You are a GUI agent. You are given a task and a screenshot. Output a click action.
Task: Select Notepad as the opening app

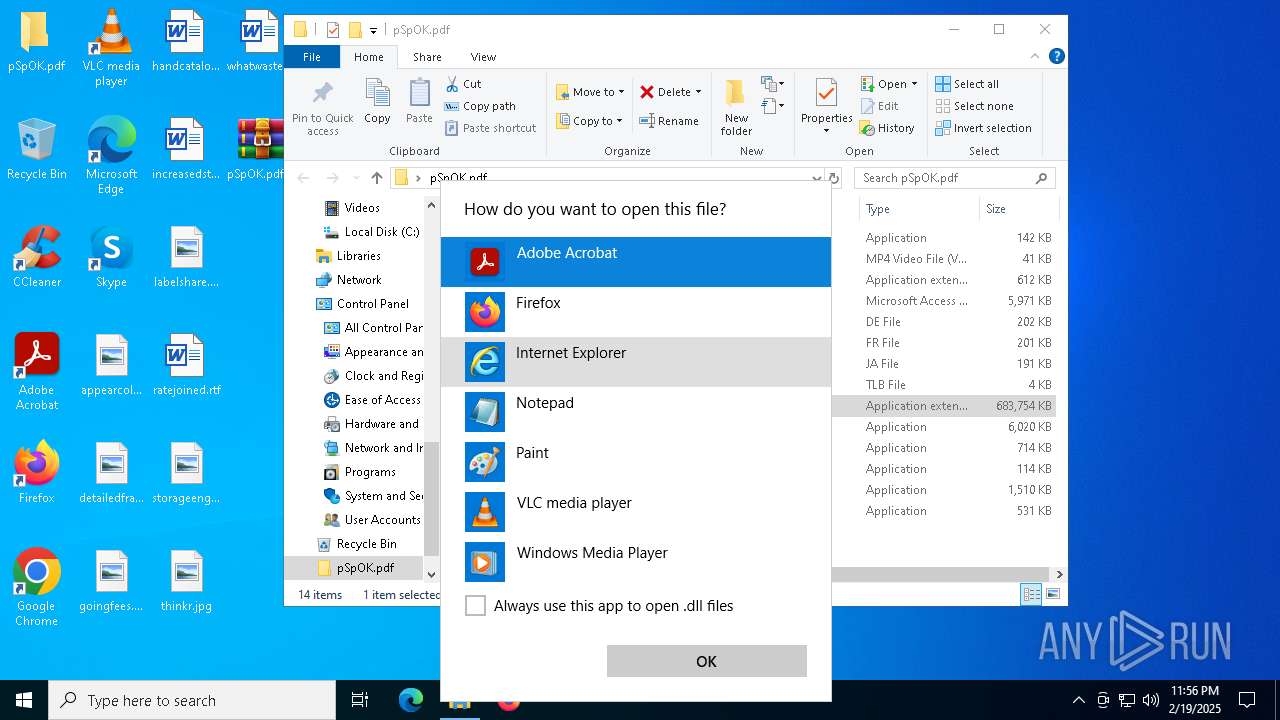[635, 412]
